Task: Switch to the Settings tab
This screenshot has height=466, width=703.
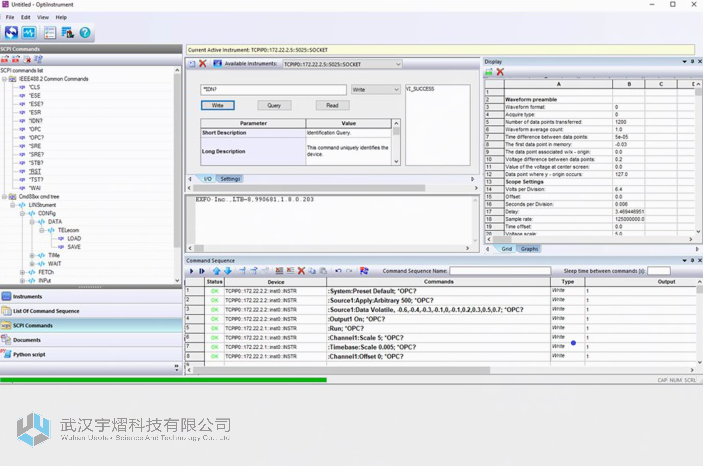Action: click(x=230, y=179)
